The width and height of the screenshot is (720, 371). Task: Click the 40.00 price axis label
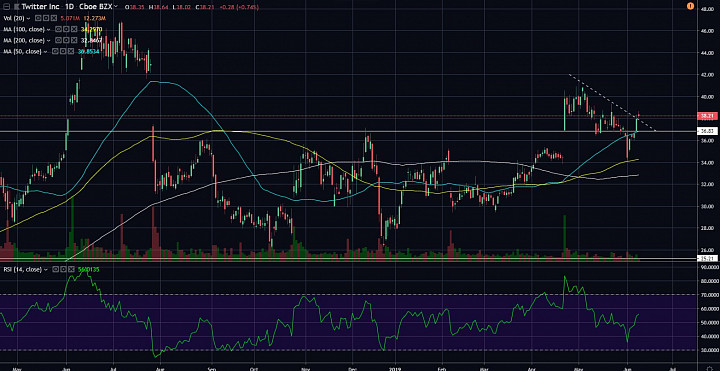click(707, 97)
